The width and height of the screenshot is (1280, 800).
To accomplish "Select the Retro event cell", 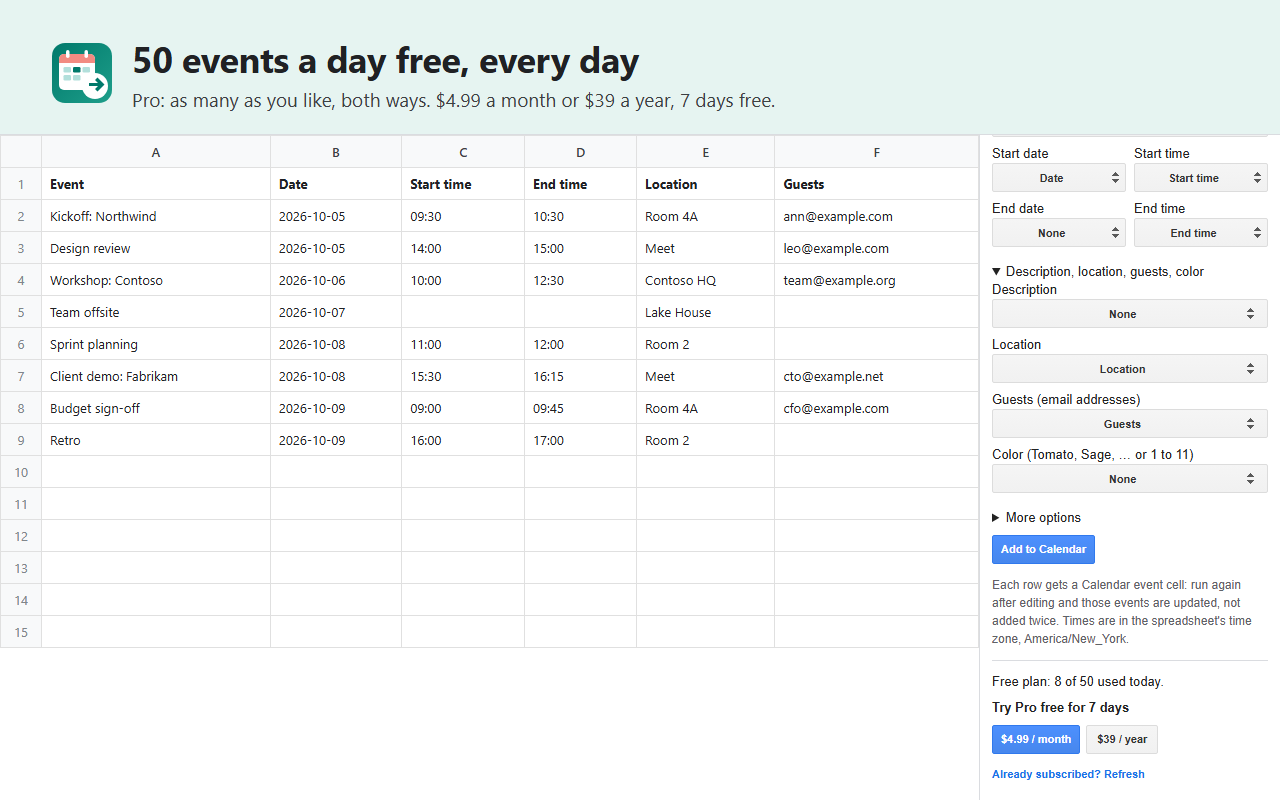I will [156, 440].
